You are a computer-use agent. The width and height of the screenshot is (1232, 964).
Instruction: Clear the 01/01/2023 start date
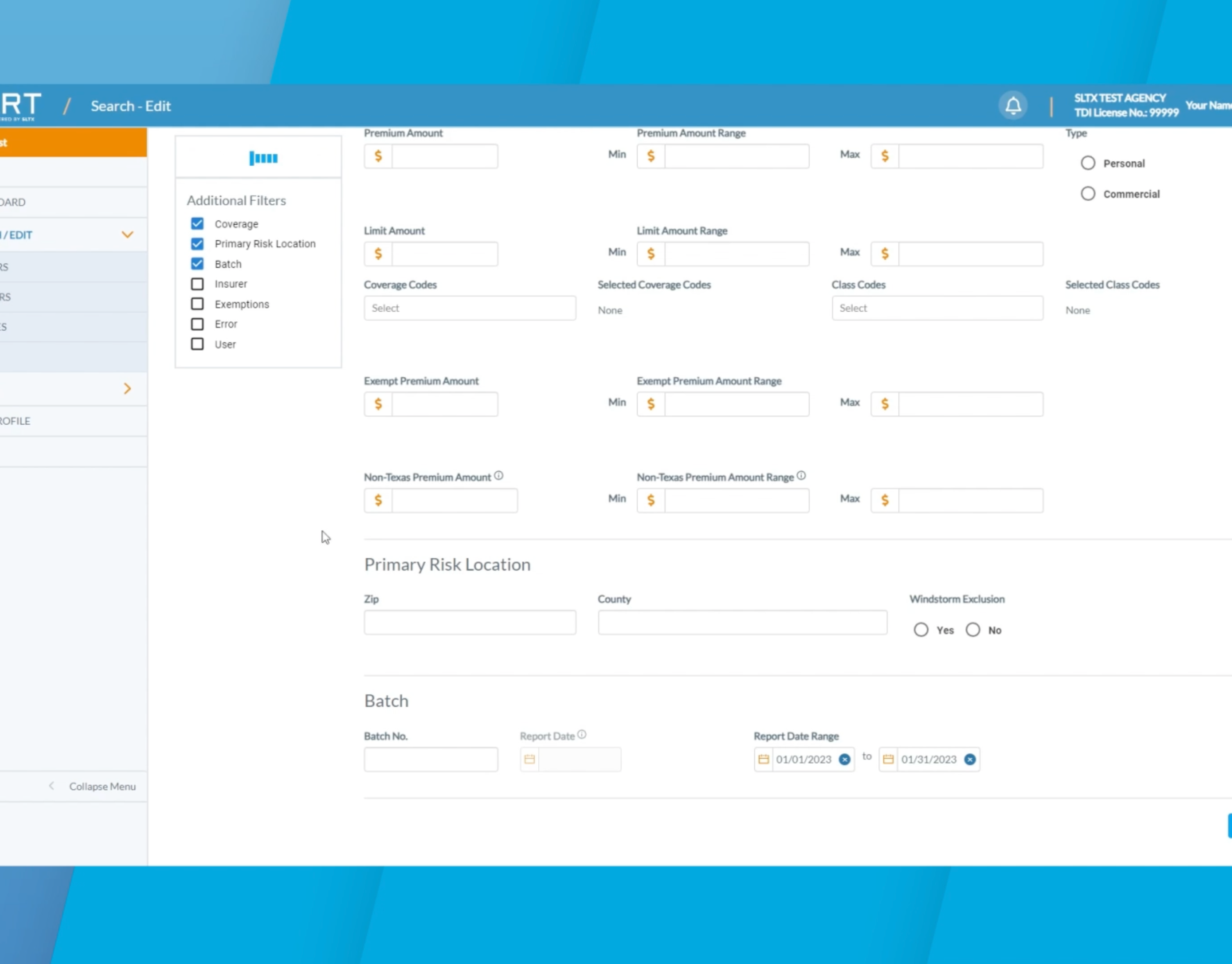[845, 759]
